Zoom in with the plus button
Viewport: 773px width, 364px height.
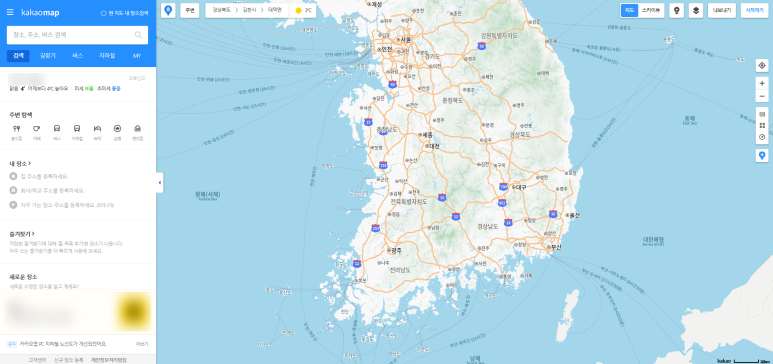point(762,83)
